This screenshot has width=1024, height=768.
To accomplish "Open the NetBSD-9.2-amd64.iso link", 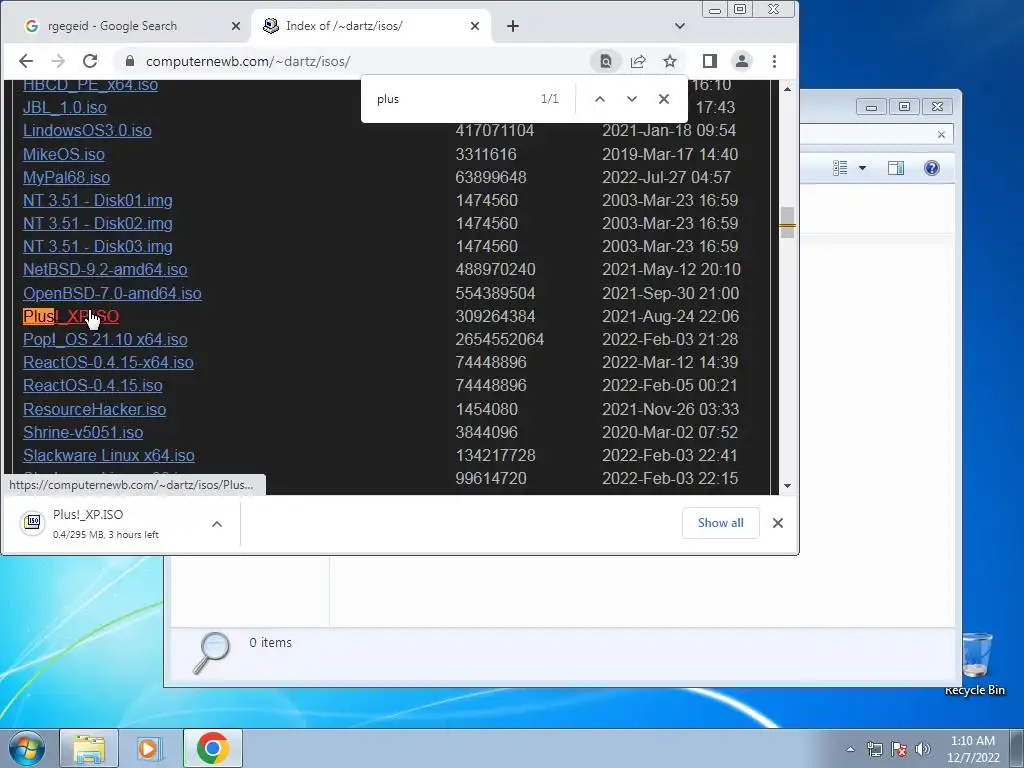I will coord(105,270).
